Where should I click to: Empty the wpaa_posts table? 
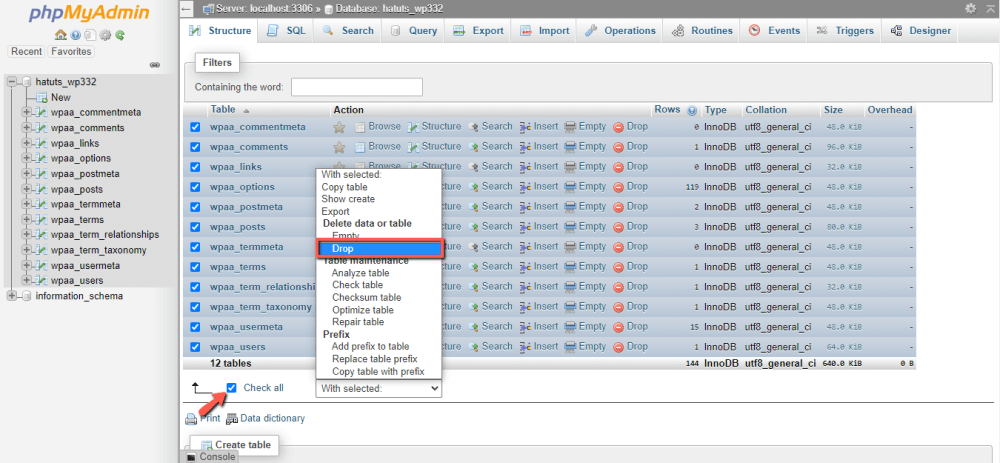coord(585,226)
